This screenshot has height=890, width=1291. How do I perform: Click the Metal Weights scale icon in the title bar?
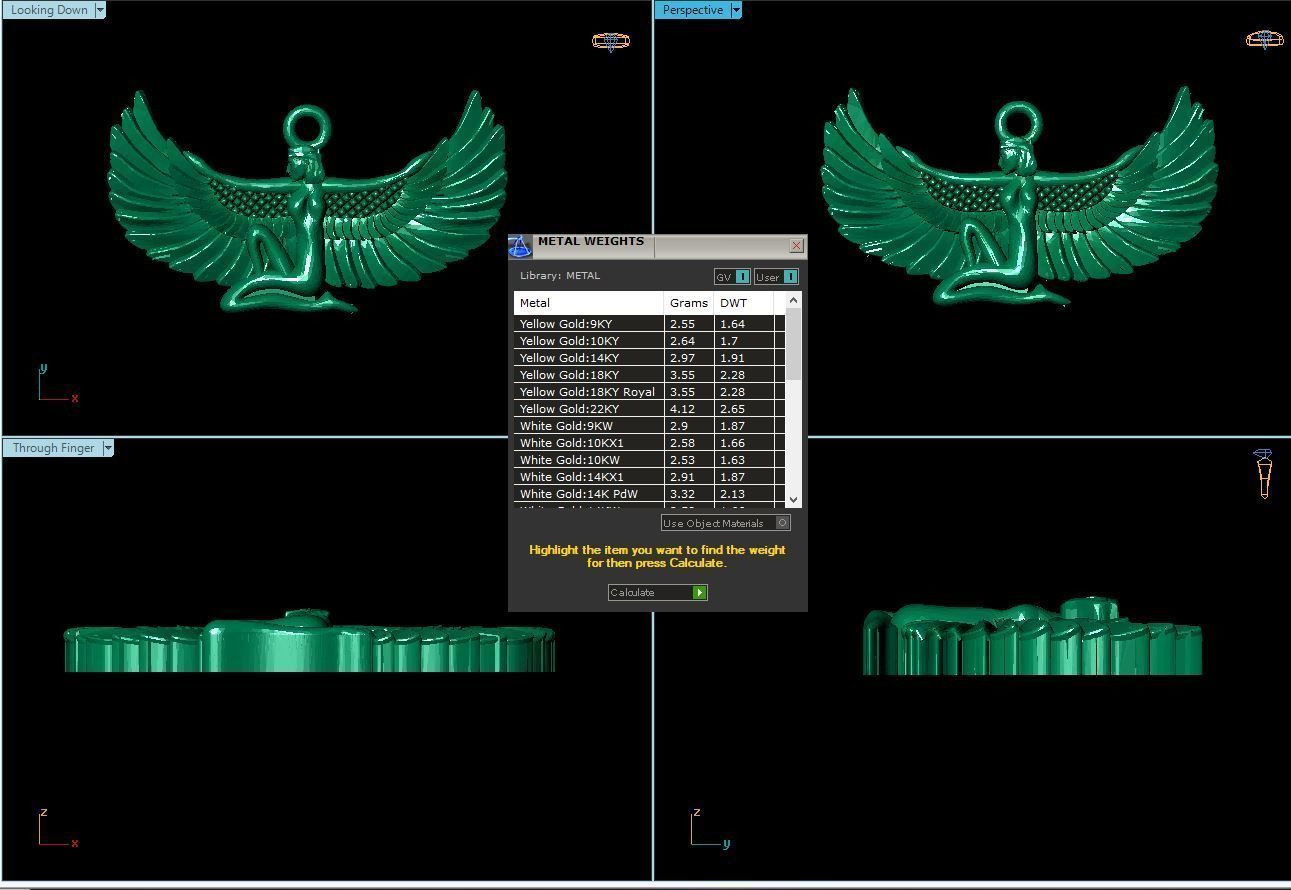(520, 246)
